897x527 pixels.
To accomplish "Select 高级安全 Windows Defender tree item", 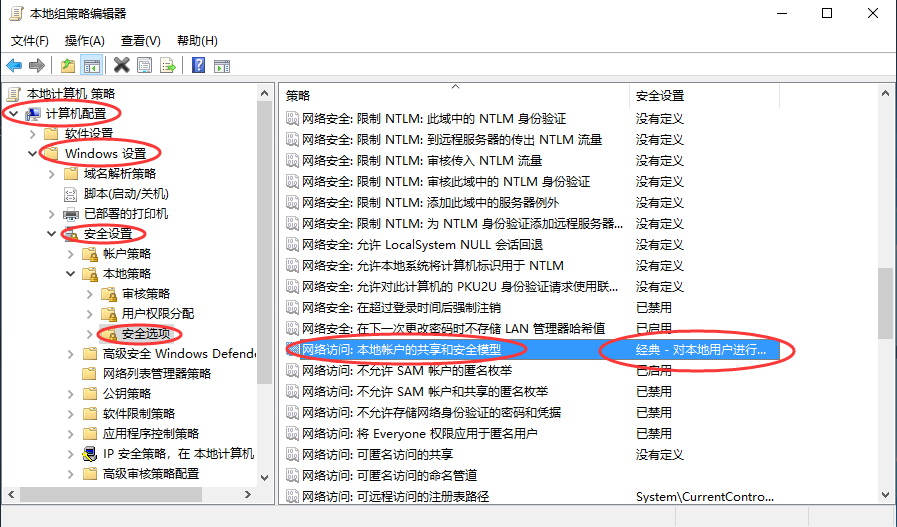I will point(179,354).
